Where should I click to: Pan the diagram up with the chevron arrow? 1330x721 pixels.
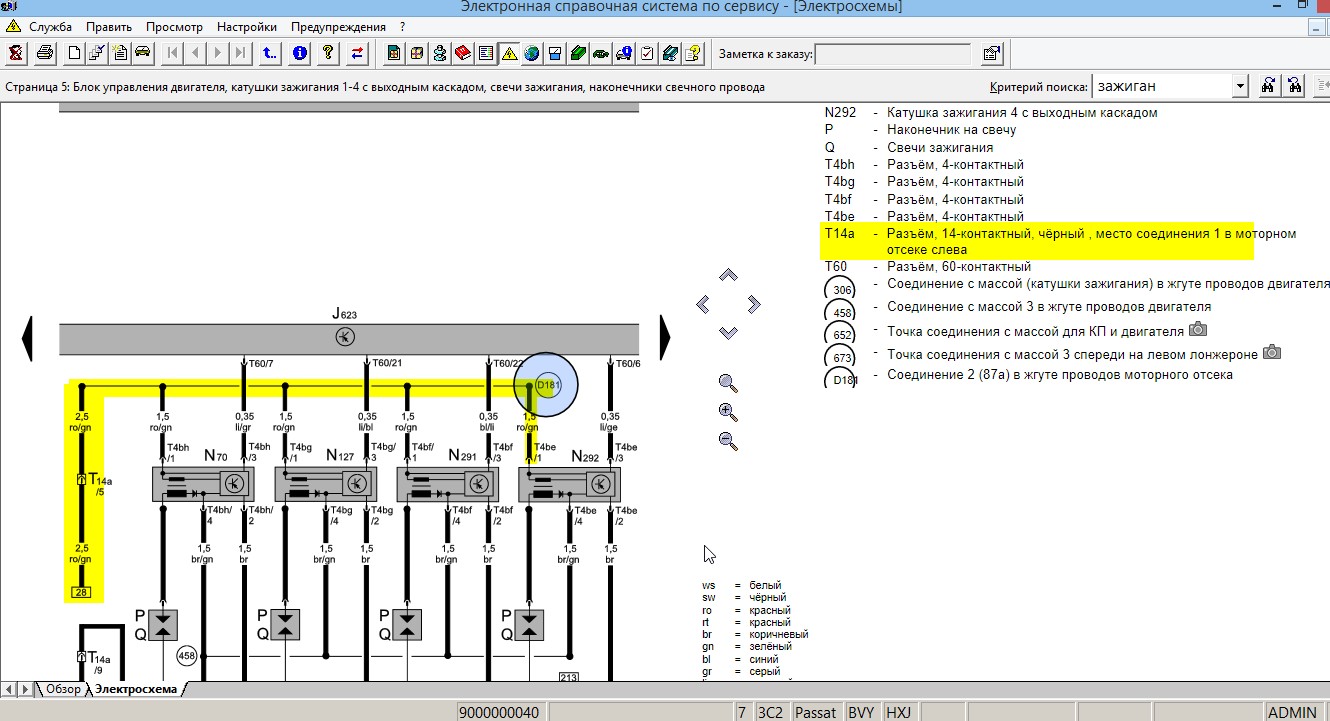(728, 275)
